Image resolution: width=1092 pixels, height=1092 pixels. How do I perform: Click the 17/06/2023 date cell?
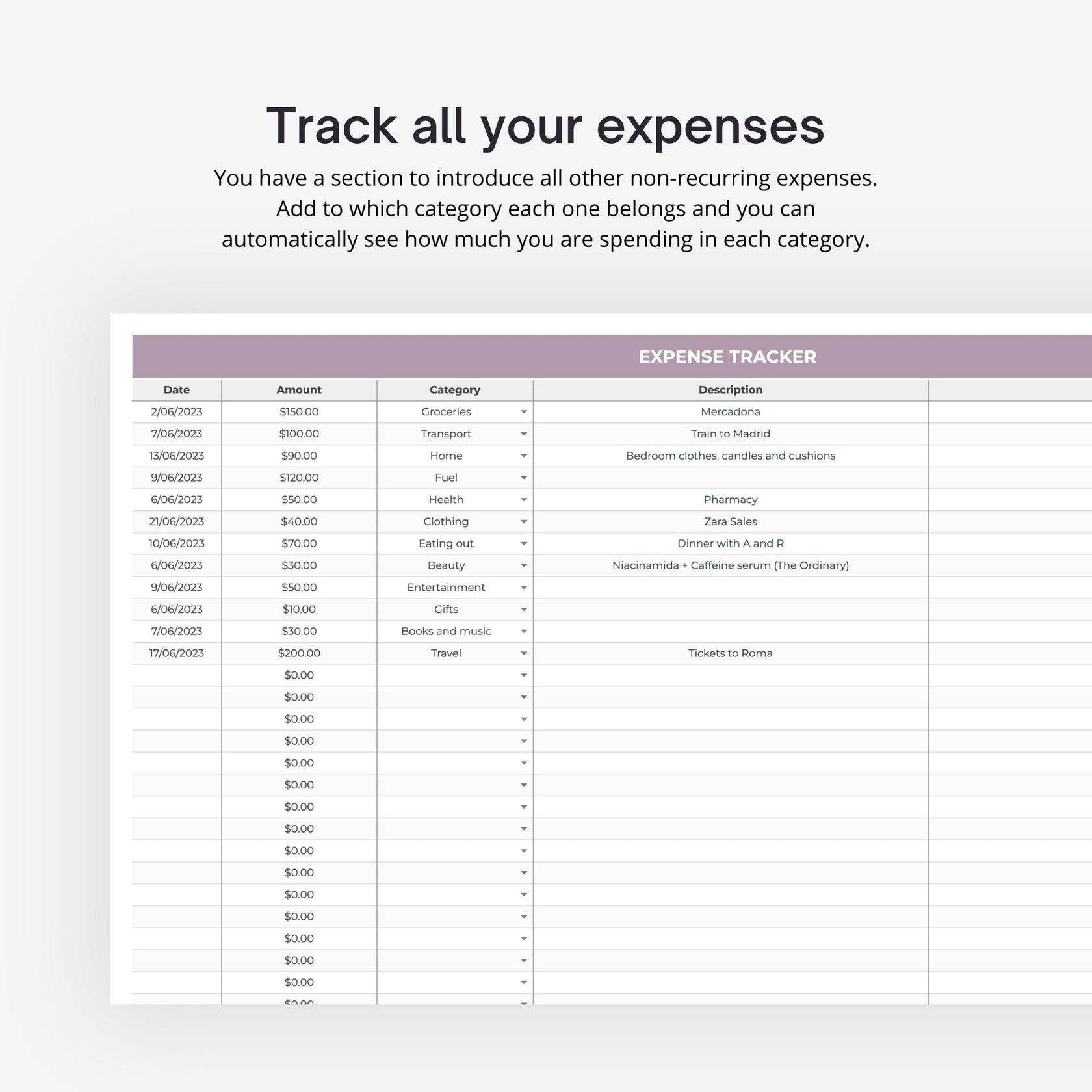pos(175,653)
